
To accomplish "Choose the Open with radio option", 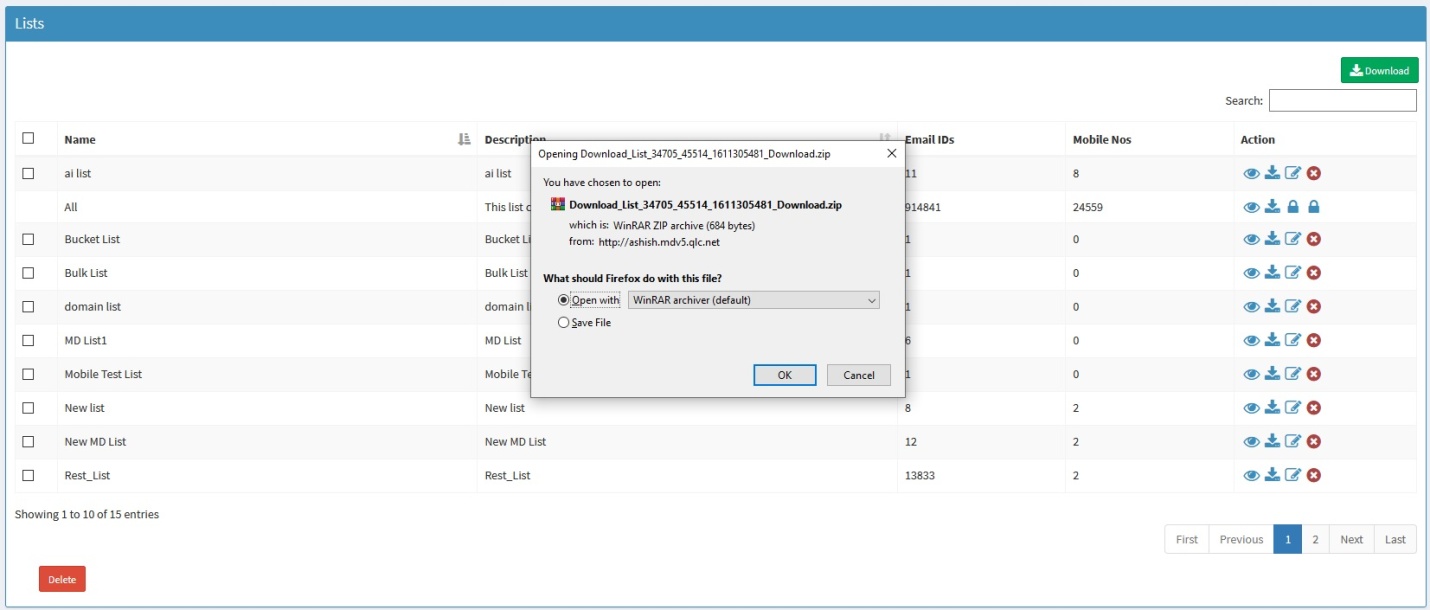I will coord(564,300).
